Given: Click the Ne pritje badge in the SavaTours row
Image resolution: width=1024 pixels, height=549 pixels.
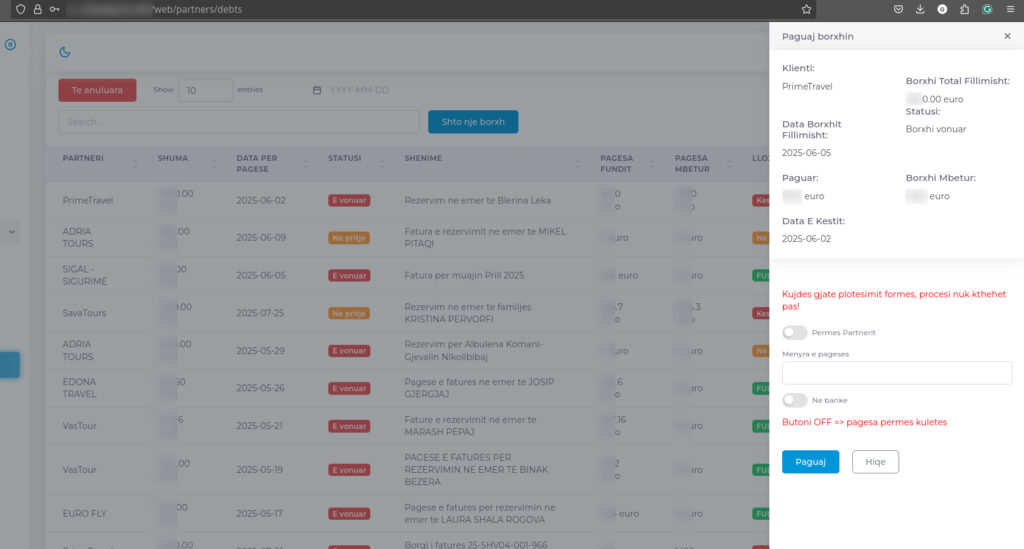Looking at the screenshot, I should pos(349,313).
